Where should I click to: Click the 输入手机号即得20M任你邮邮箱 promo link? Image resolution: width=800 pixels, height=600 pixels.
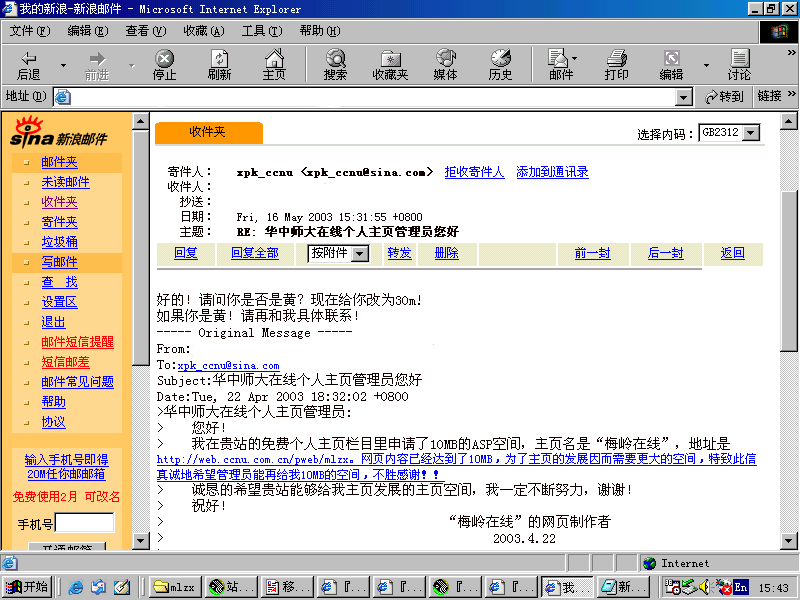tap(66, 467)
